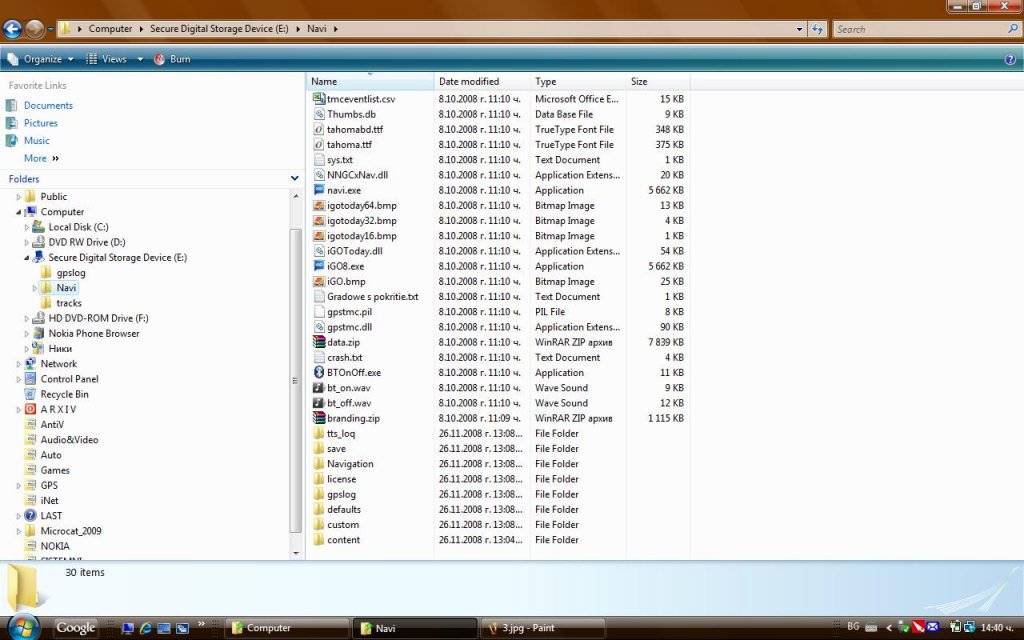This screenshot has width=1024, height=640.
Task: Click the bt_on.wav sound file icon
Action: (x=319, y=388)
